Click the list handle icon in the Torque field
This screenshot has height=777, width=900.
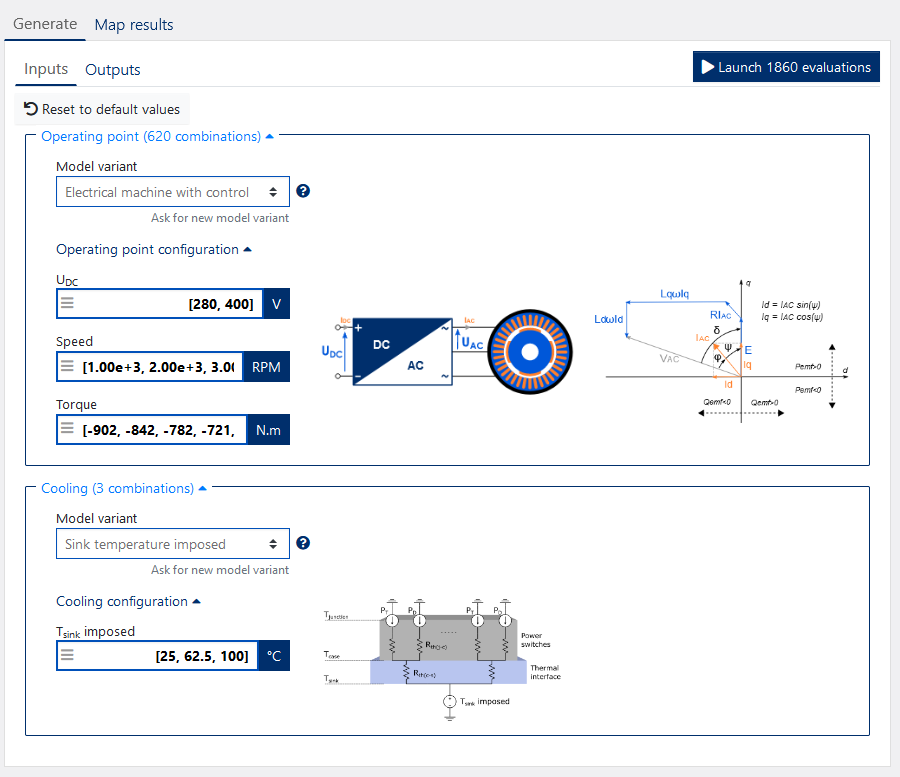coord(68,430)
